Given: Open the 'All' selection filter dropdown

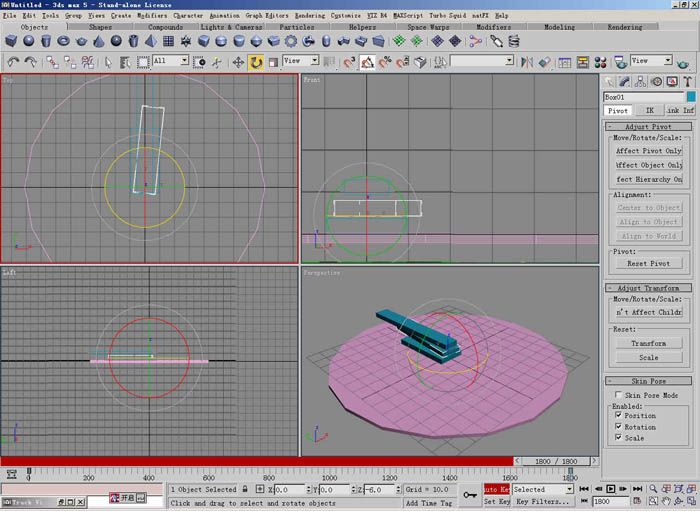Looking at the screenshot, I should tap(171, 61).
